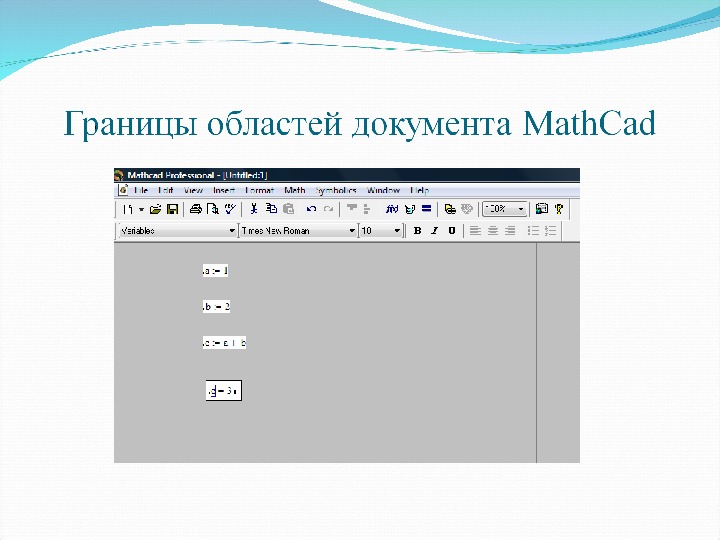This screenshot has width=720, height=540.
Task: Click the Insert Component icon
Action: tap(467, 209)
